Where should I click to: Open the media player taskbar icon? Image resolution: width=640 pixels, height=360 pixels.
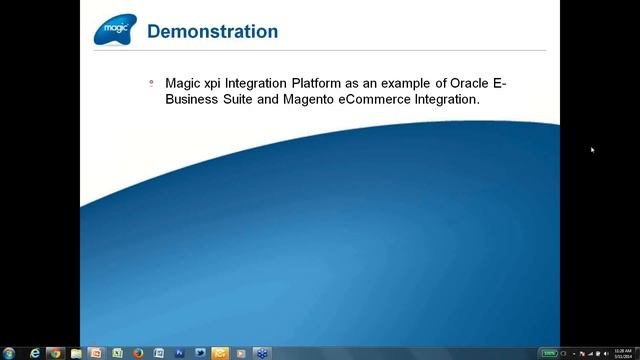[x=241, y=353]
